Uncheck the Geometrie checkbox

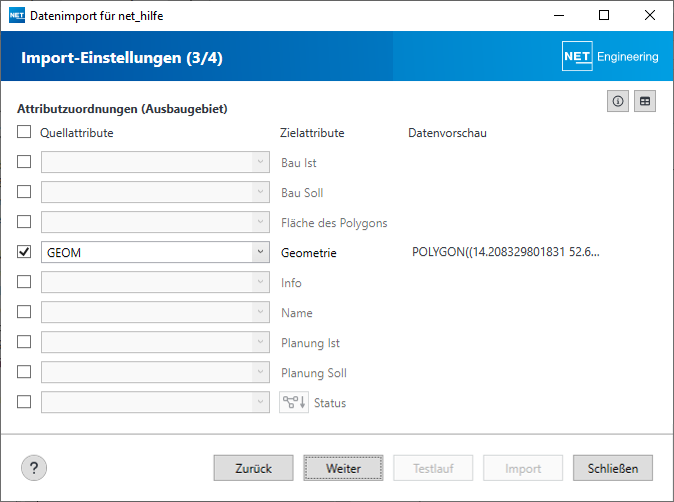pyautogui.click(x=24, y=251)
